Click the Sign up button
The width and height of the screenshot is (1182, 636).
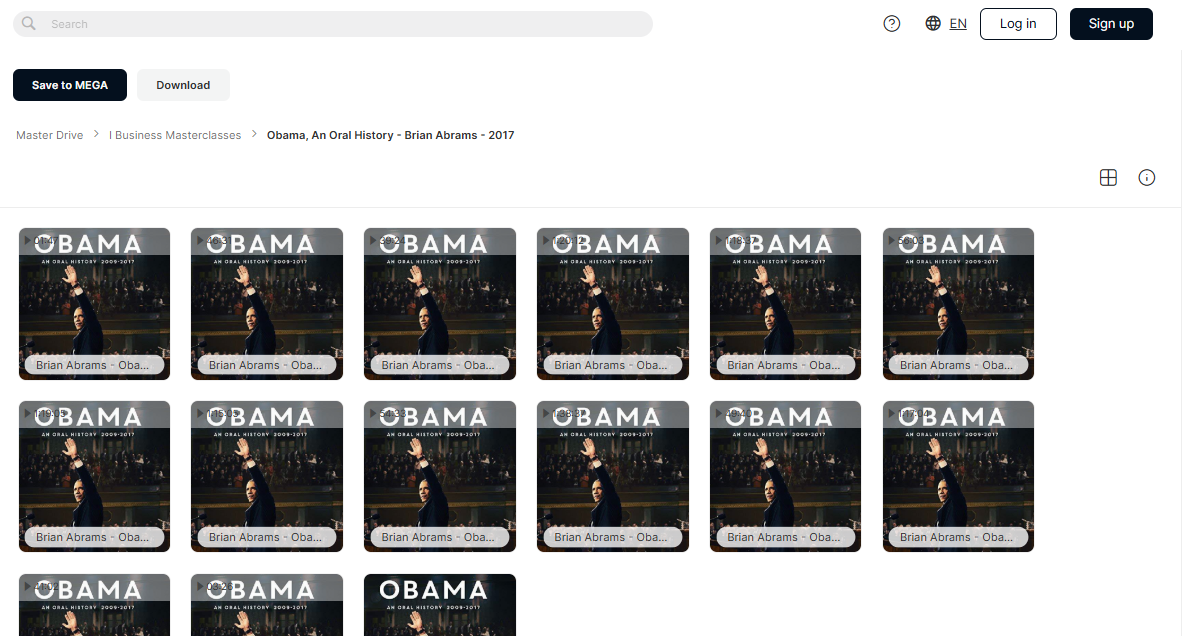pyautogui.click(x=1111, y=24)
